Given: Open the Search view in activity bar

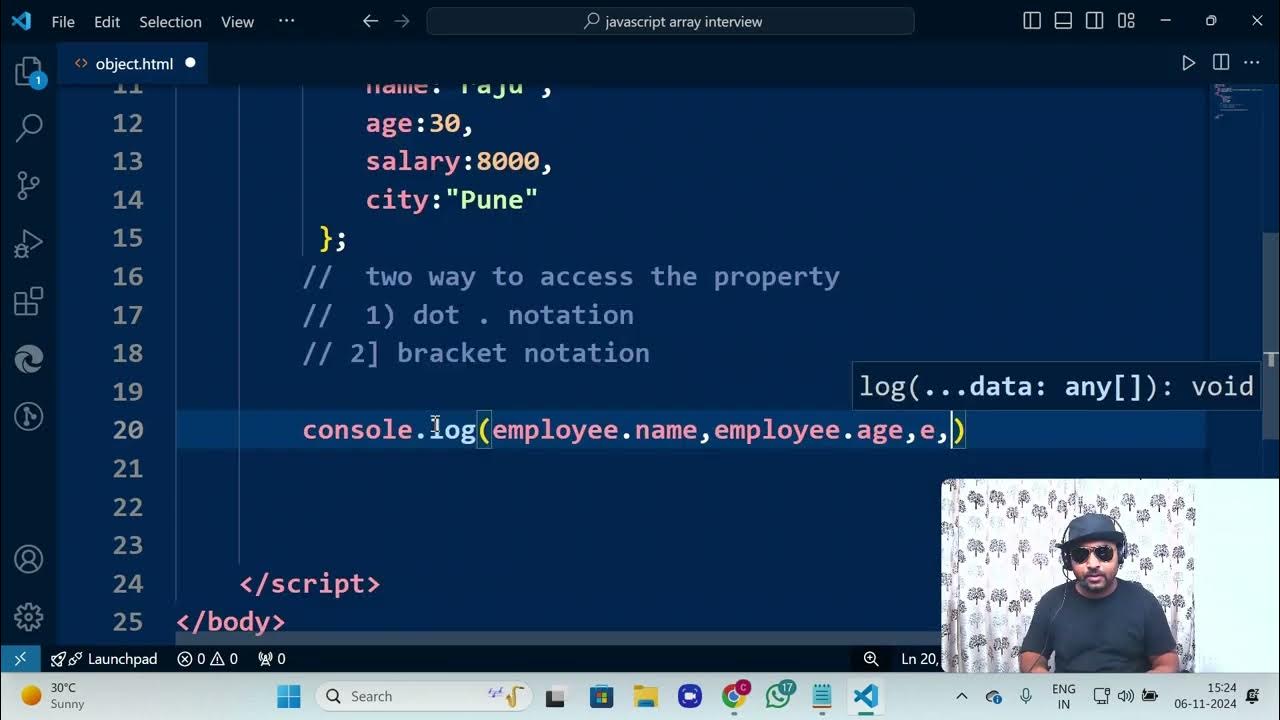Looking at the screenshot, I should pos(28,127).
